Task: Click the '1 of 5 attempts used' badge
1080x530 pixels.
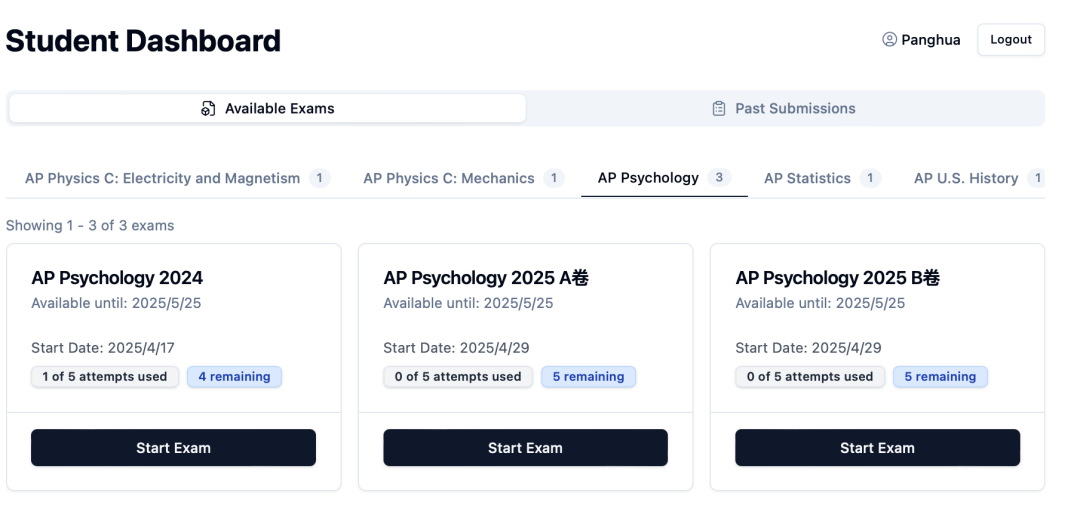Action: pos(105,377)
